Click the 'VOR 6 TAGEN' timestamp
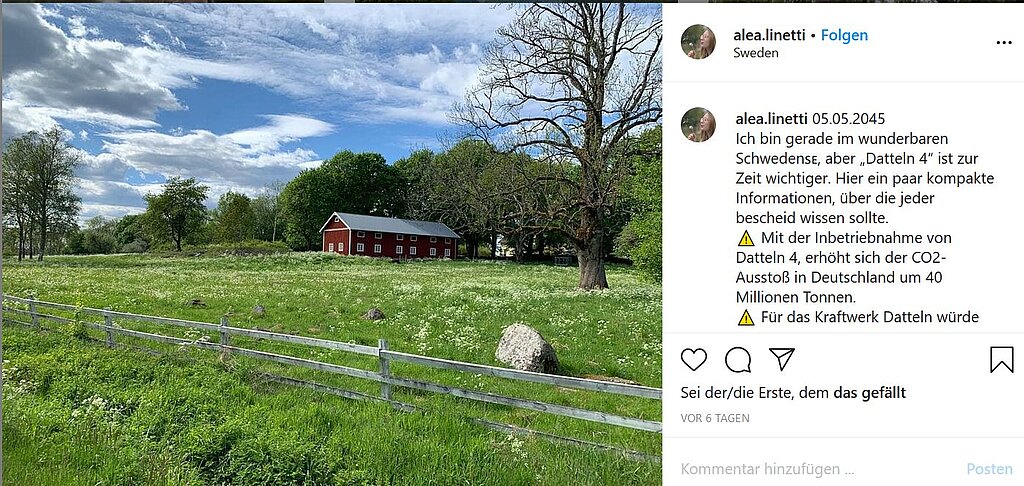 pos(715,418)
